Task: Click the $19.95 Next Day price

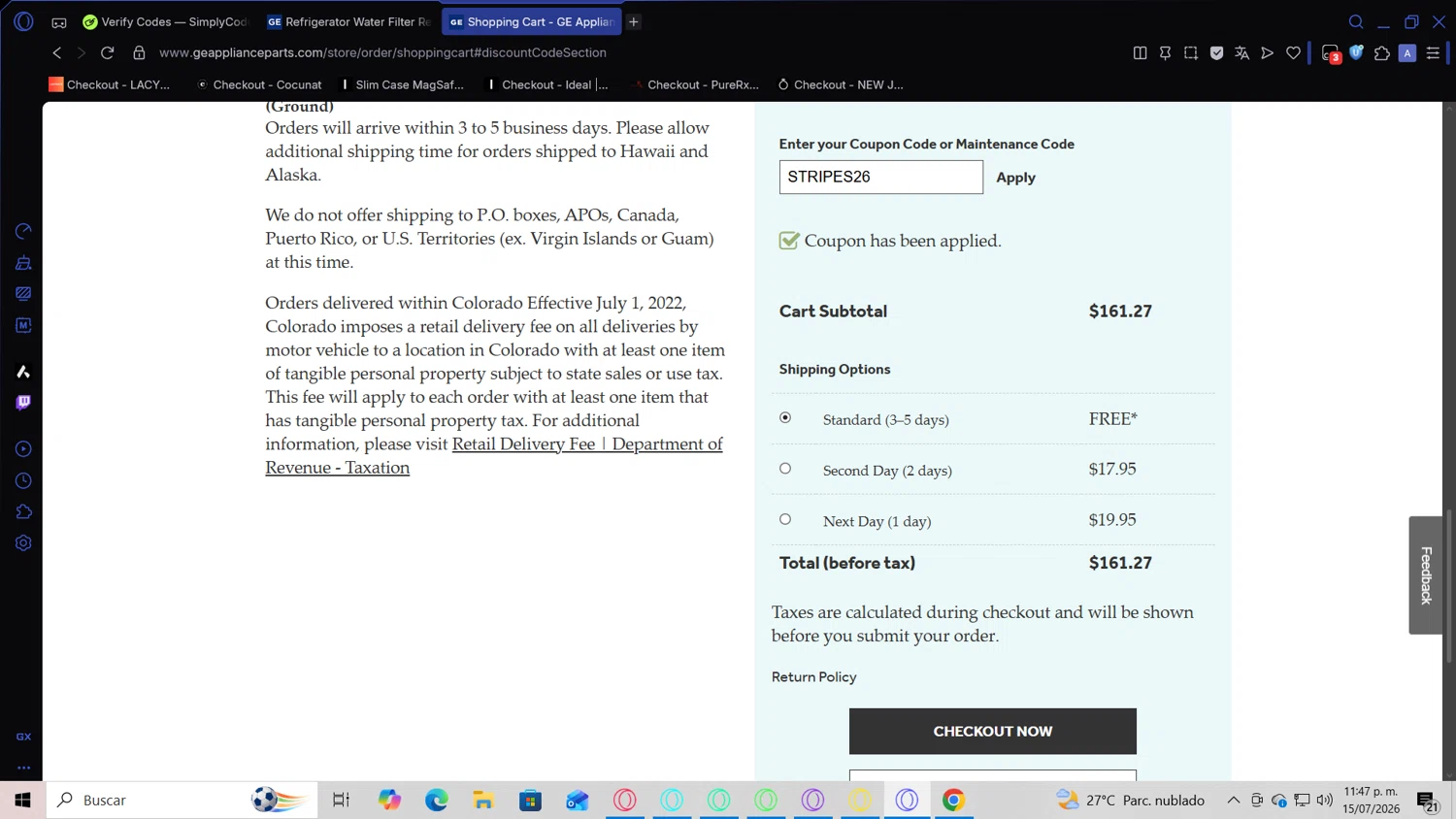Action: point(1111,519)
